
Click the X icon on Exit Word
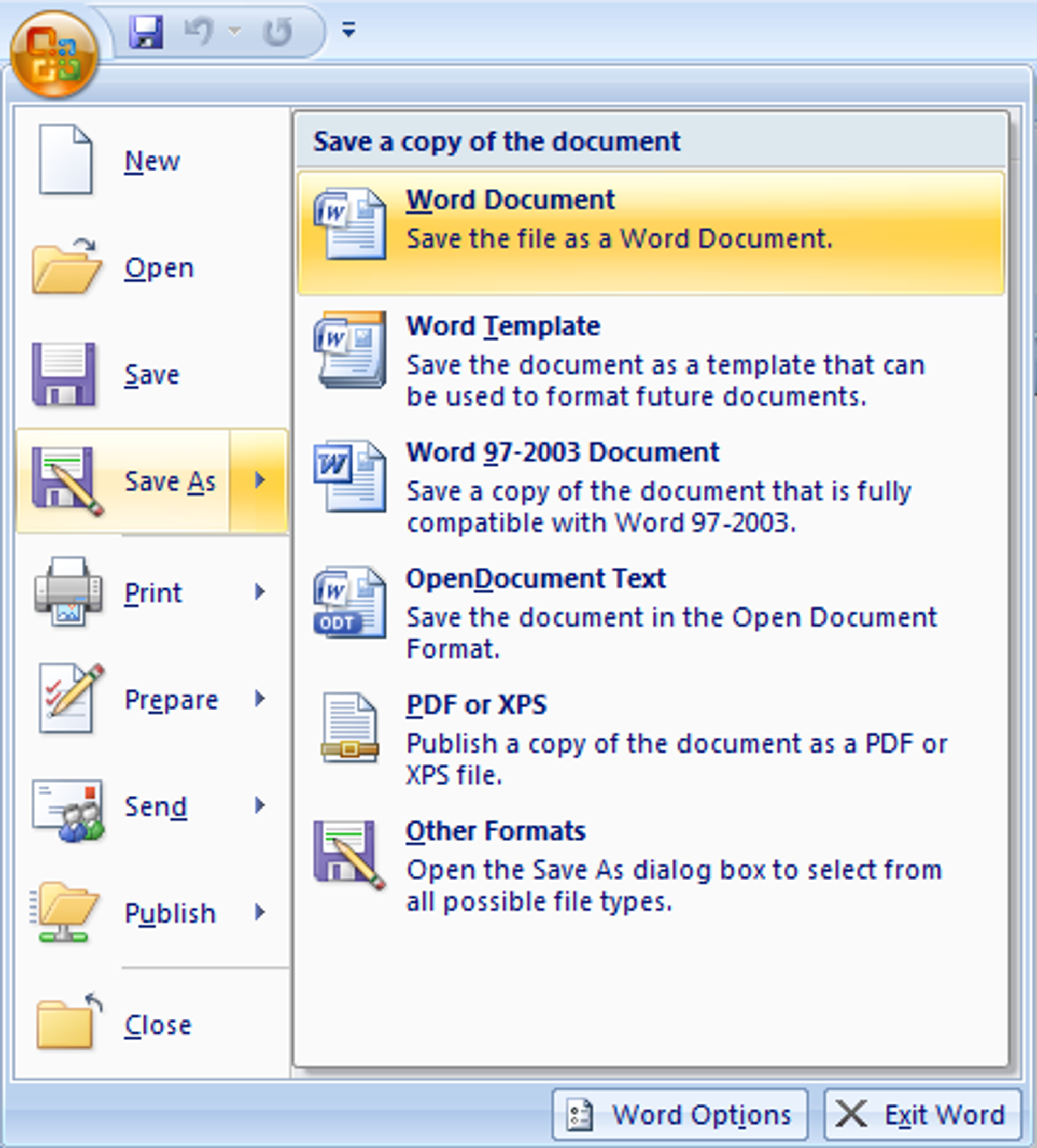coord(851,1114)
